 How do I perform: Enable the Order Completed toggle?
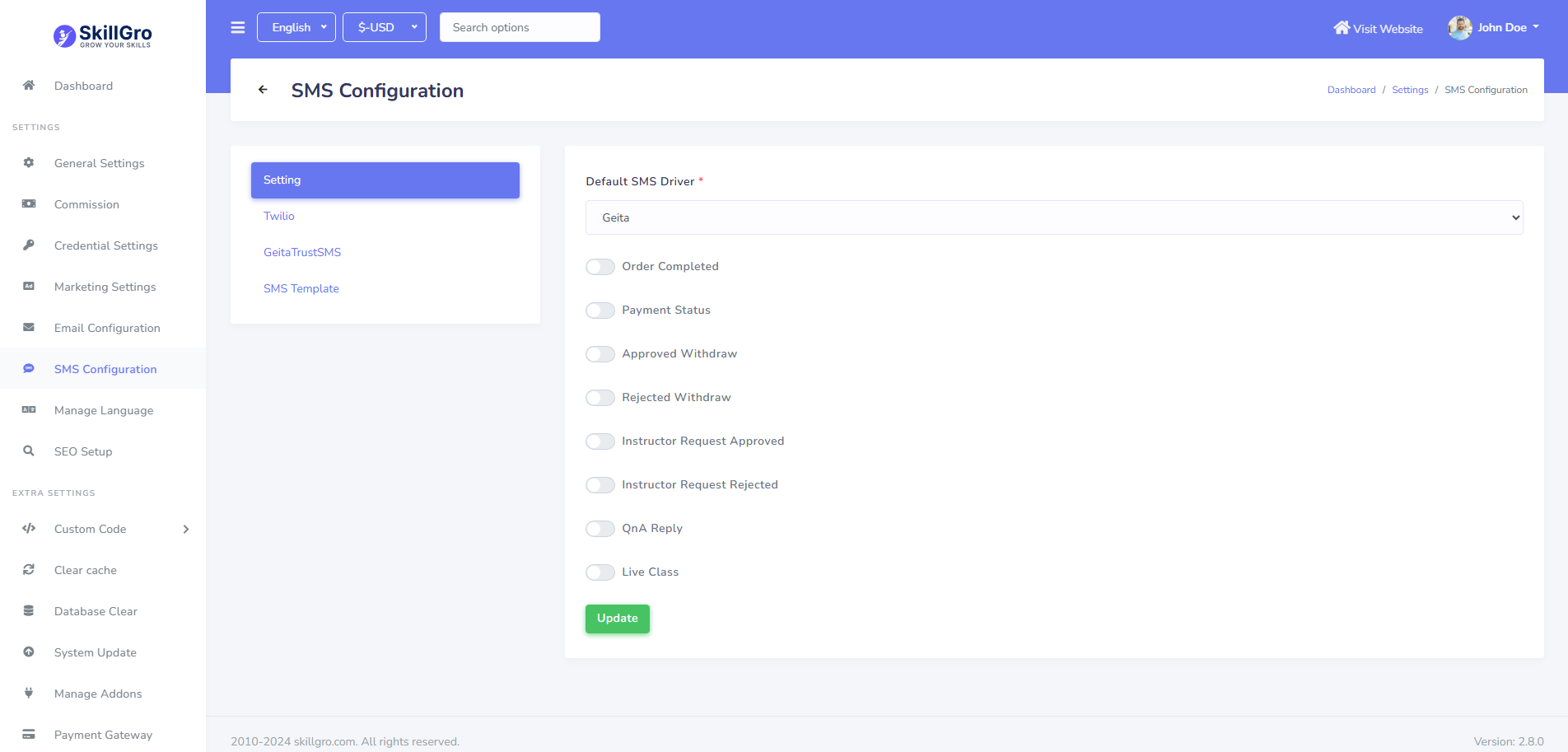pos(600,267)
